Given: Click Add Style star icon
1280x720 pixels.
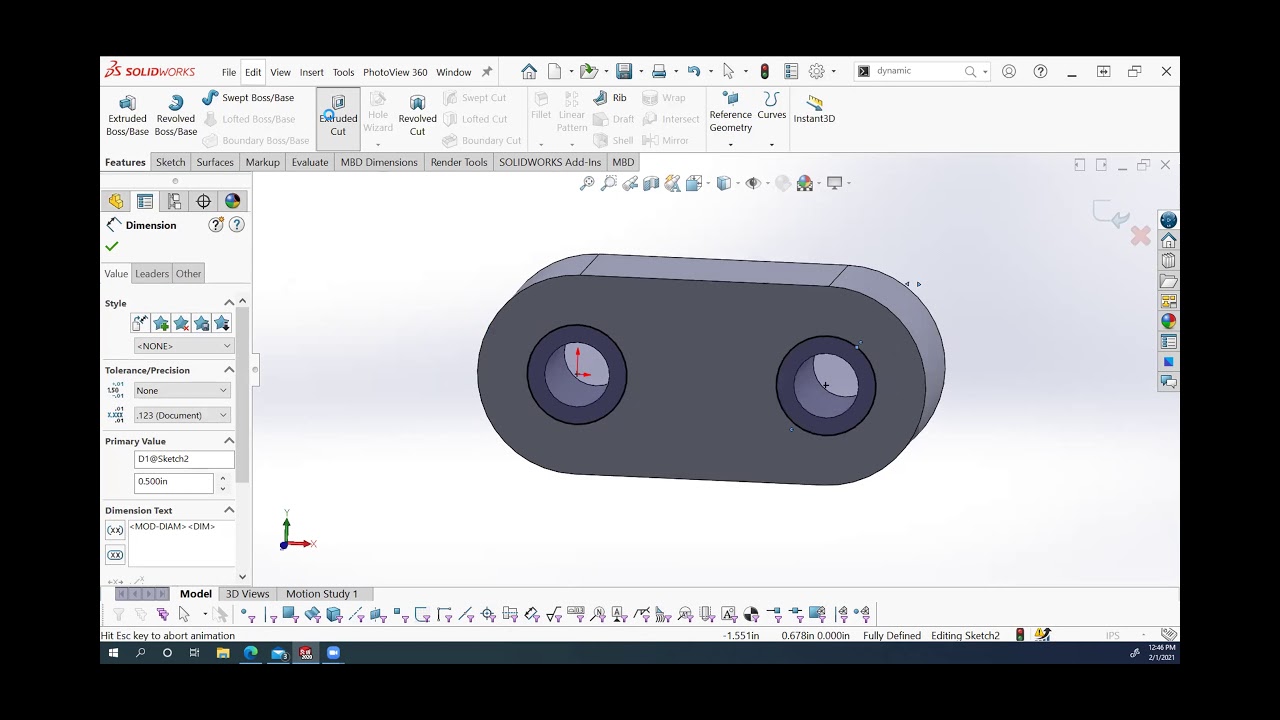Looking at the screenshot, I should [x=160, y=323].
